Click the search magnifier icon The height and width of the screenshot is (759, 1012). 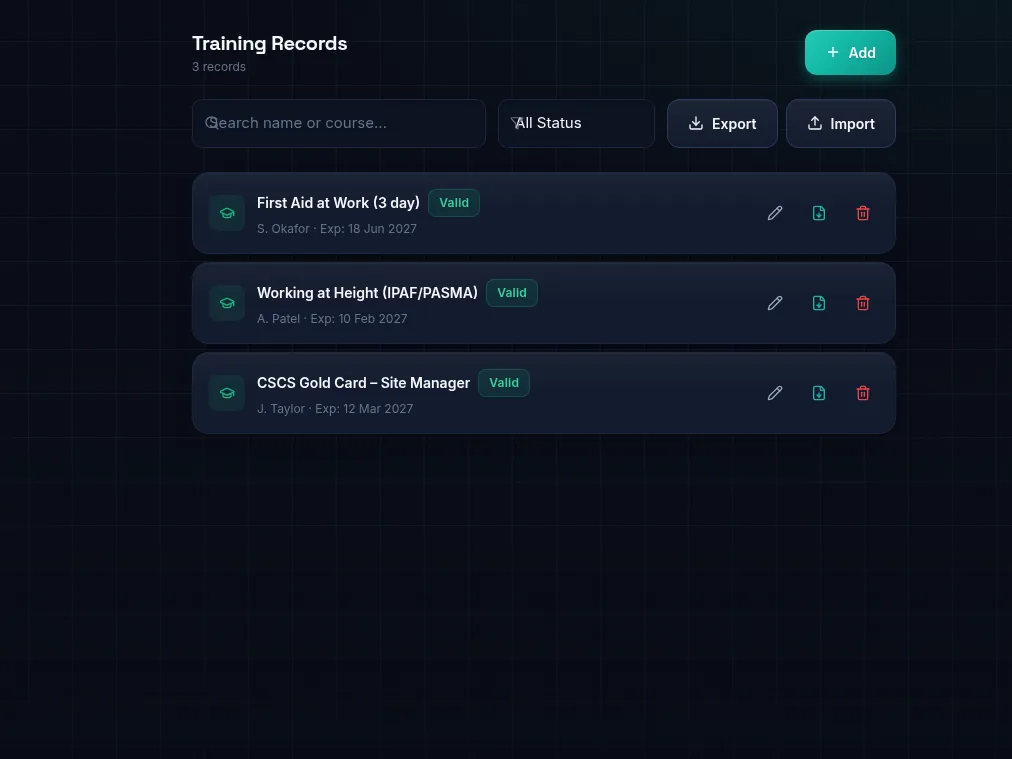tap(212, 123)
